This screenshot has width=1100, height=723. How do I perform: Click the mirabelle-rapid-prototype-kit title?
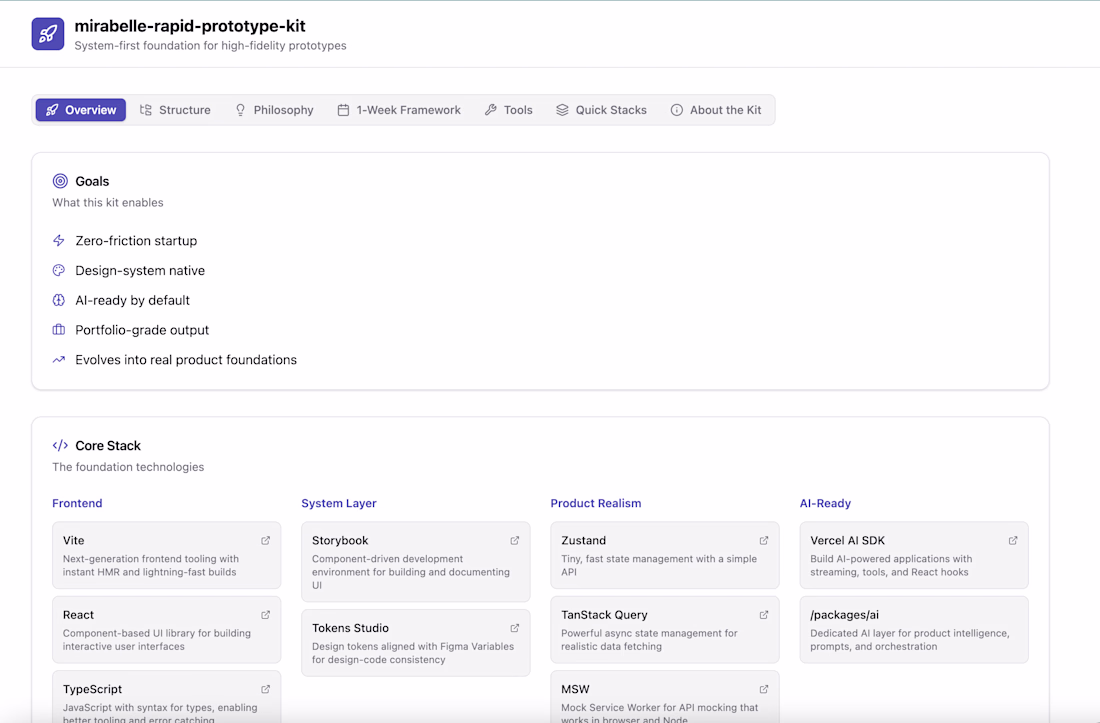190,26
